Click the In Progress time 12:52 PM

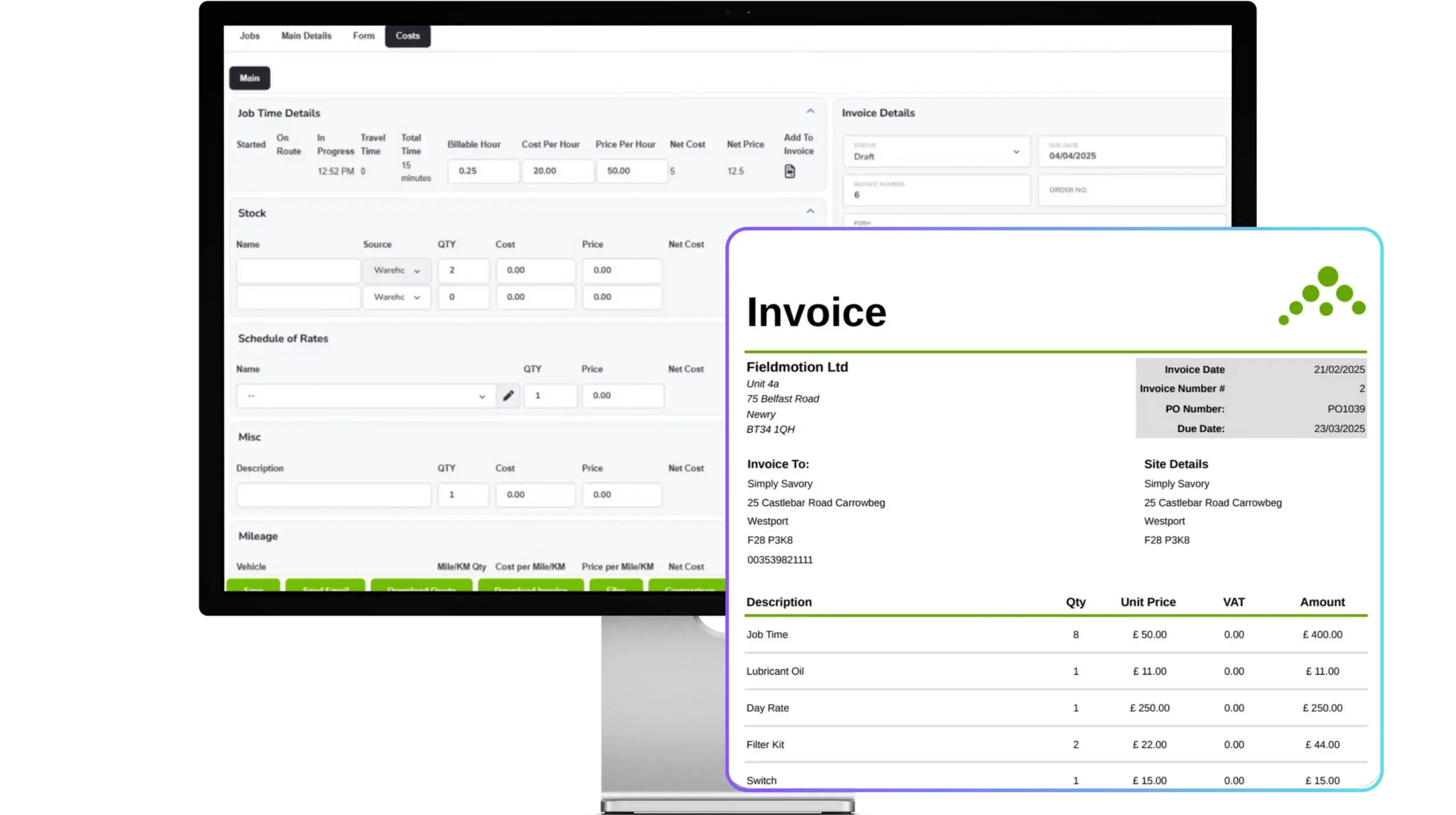pyautogui.click(x=336, y=171)
